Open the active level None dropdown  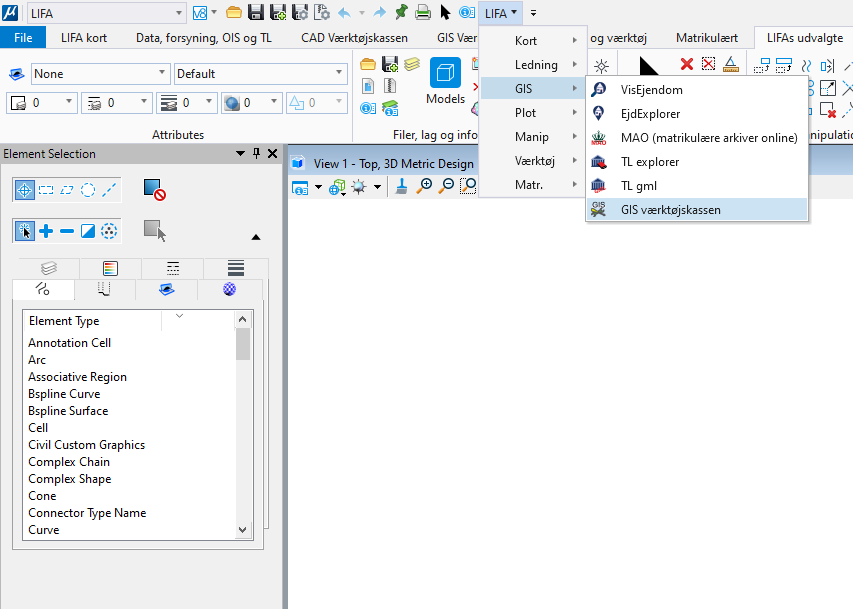click(100, 74)
